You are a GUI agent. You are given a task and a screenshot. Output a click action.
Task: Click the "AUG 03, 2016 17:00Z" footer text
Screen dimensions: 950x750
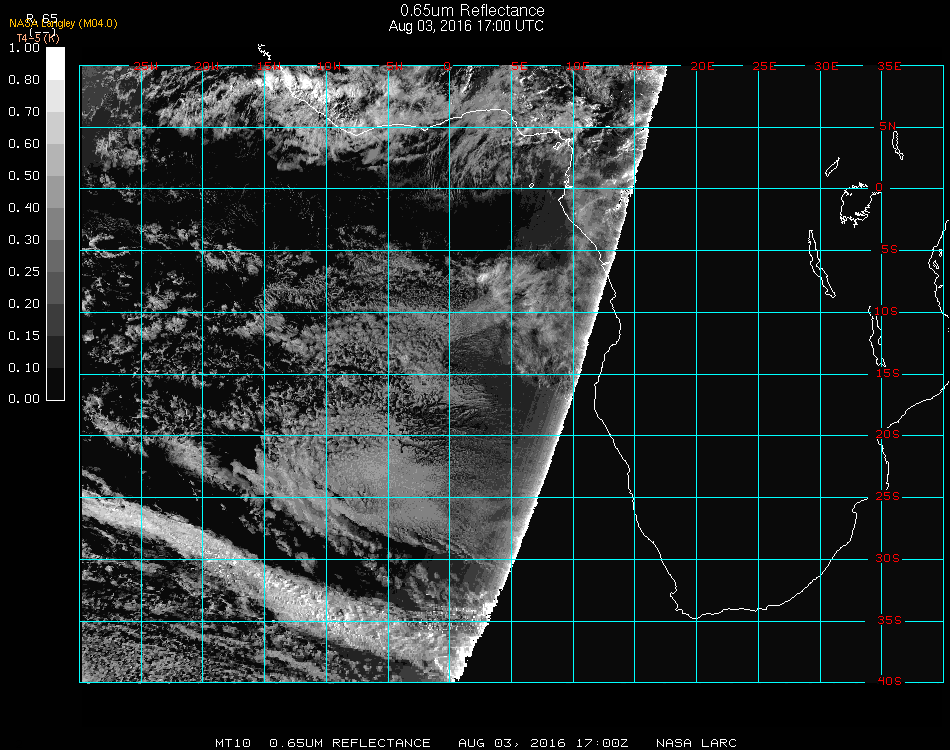[543, 743]
